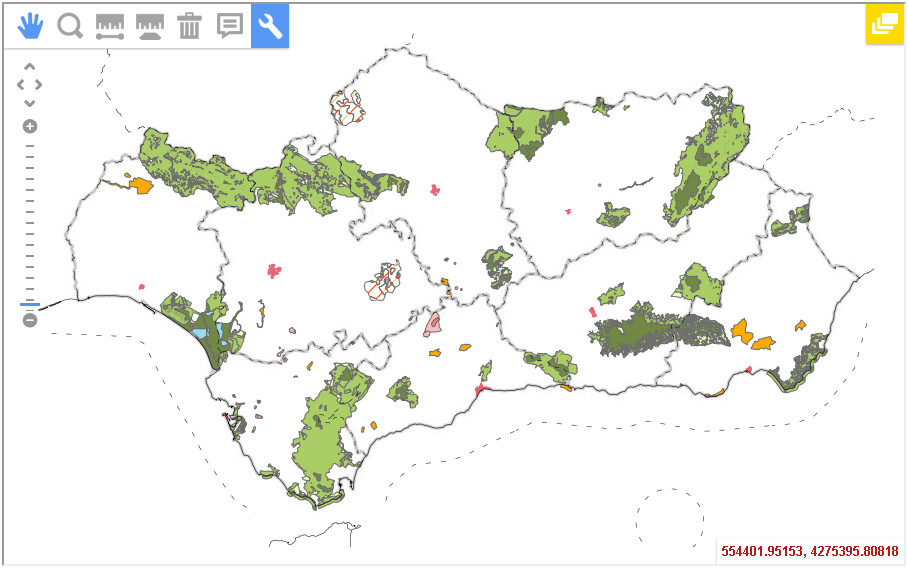Click the red coordinates readout

point(810,551)
